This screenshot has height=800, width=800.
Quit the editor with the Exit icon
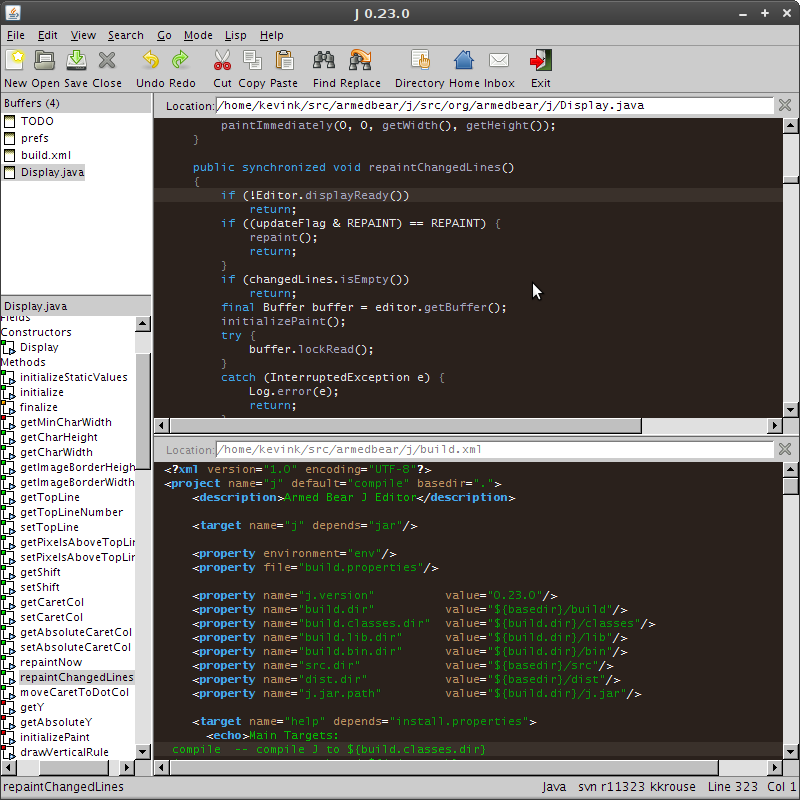540,60
